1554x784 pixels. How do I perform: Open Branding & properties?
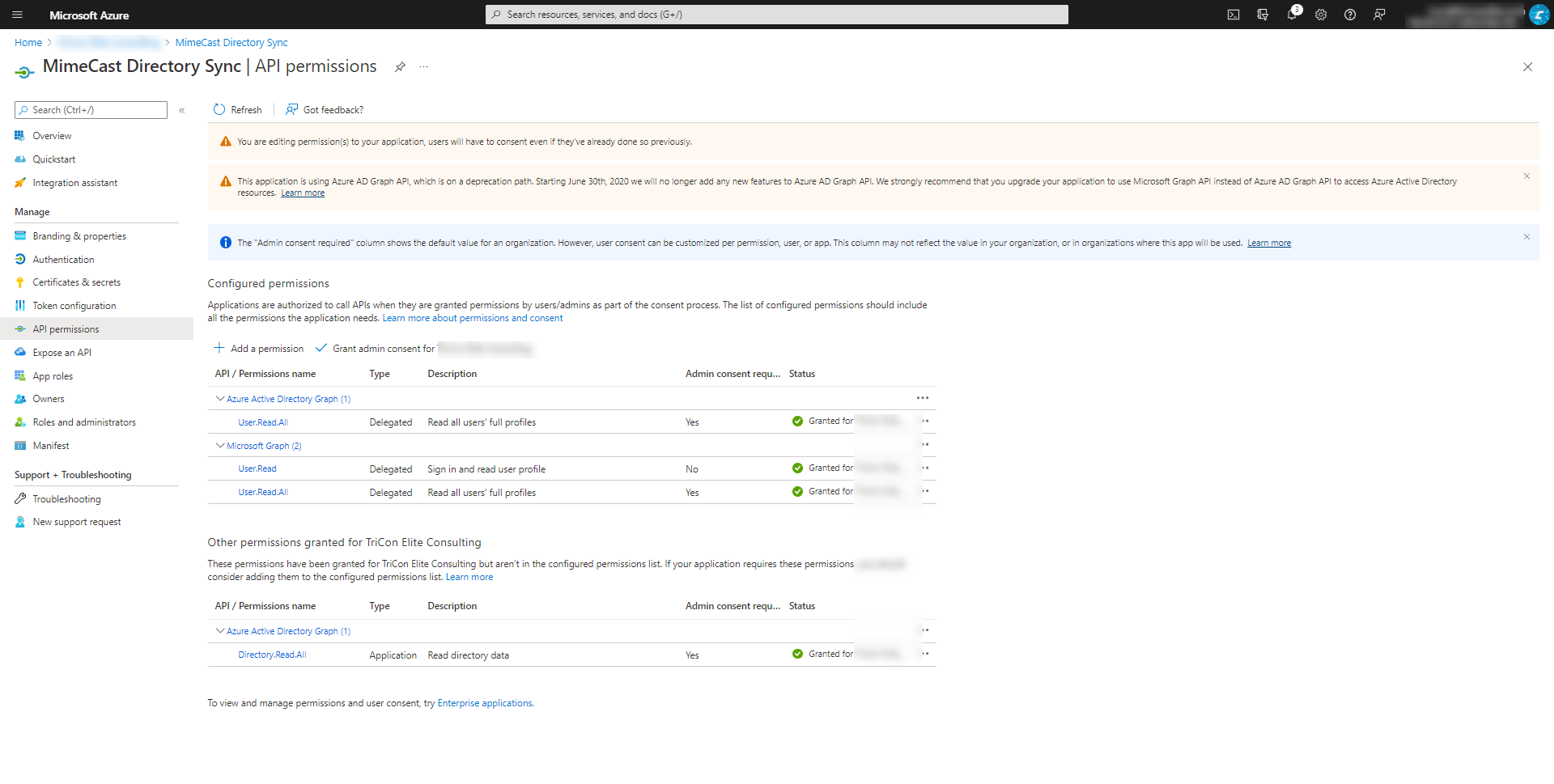tap(79, 236)
